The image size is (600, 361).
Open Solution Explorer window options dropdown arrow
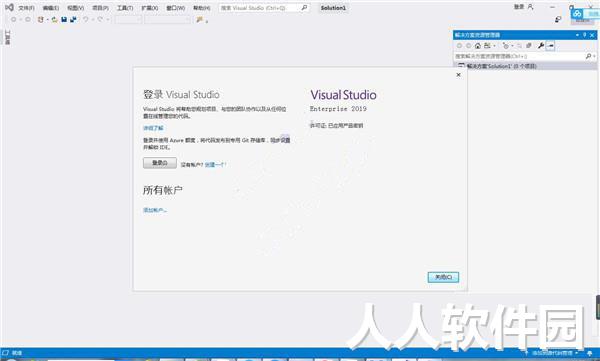tap(577, 35)
